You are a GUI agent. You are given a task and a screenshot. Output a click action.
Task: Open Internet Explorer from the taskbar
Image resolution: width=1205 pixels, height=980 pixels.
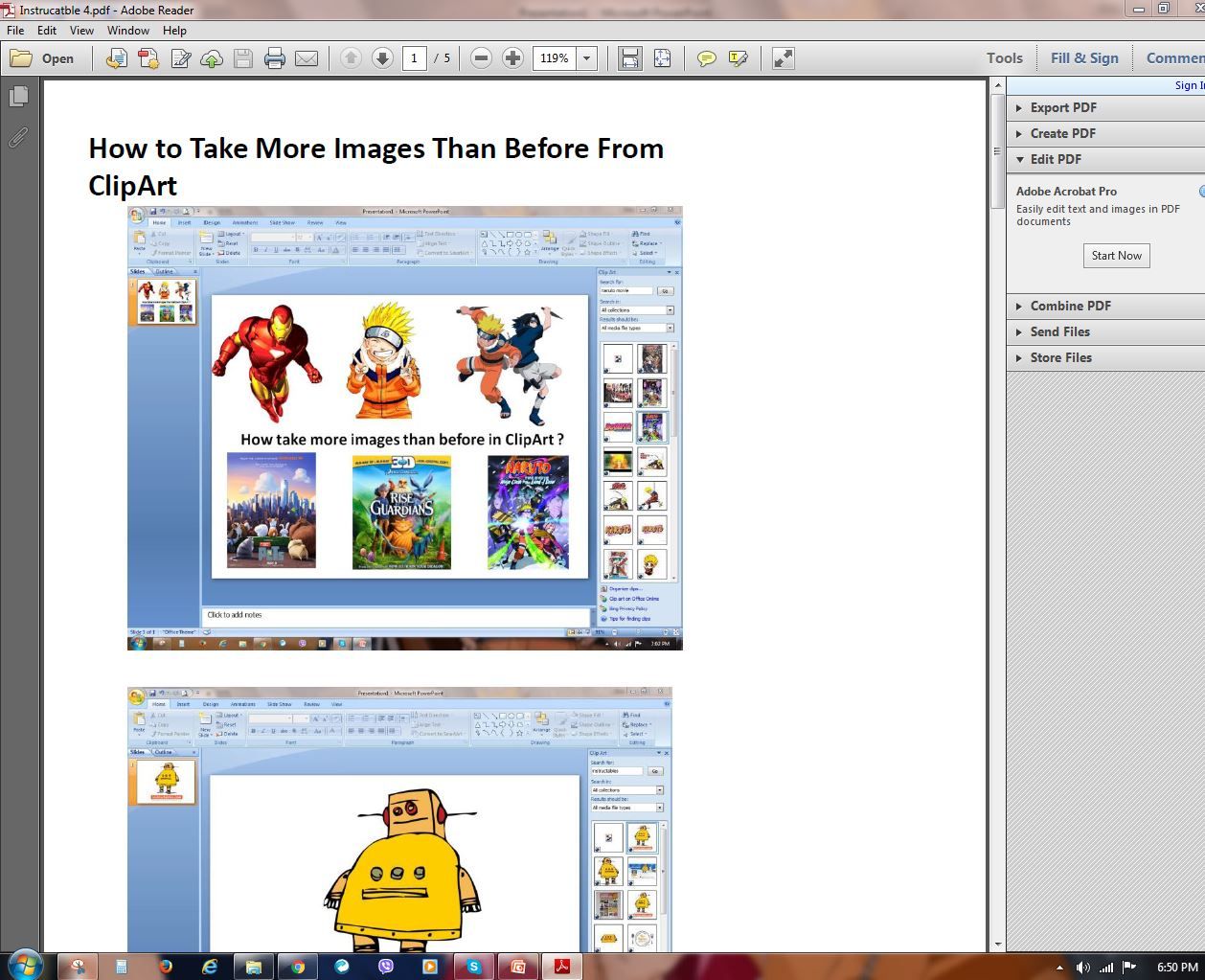tap(209, 967)
